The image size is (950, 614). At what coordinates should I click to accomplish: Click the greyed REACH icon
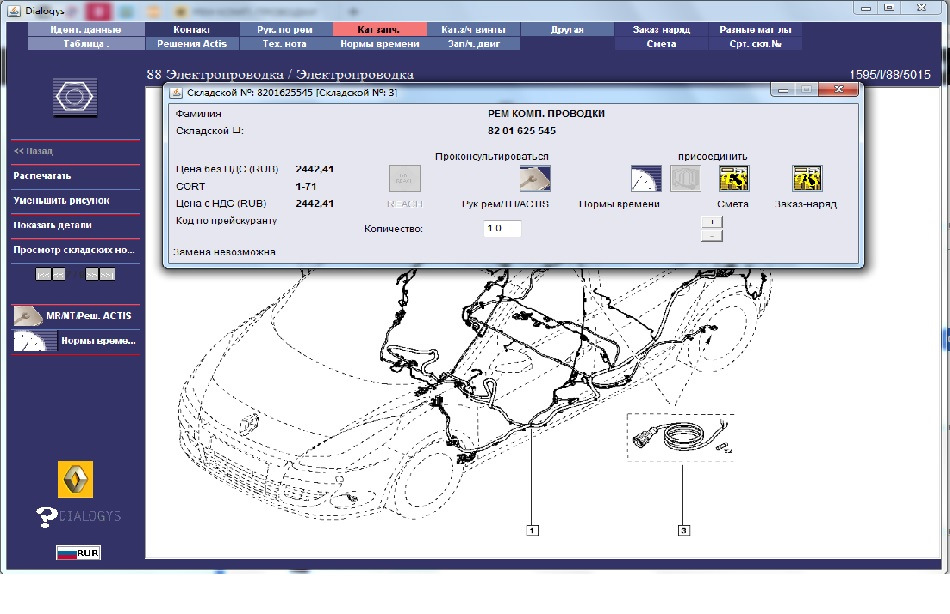pos(403,179)
